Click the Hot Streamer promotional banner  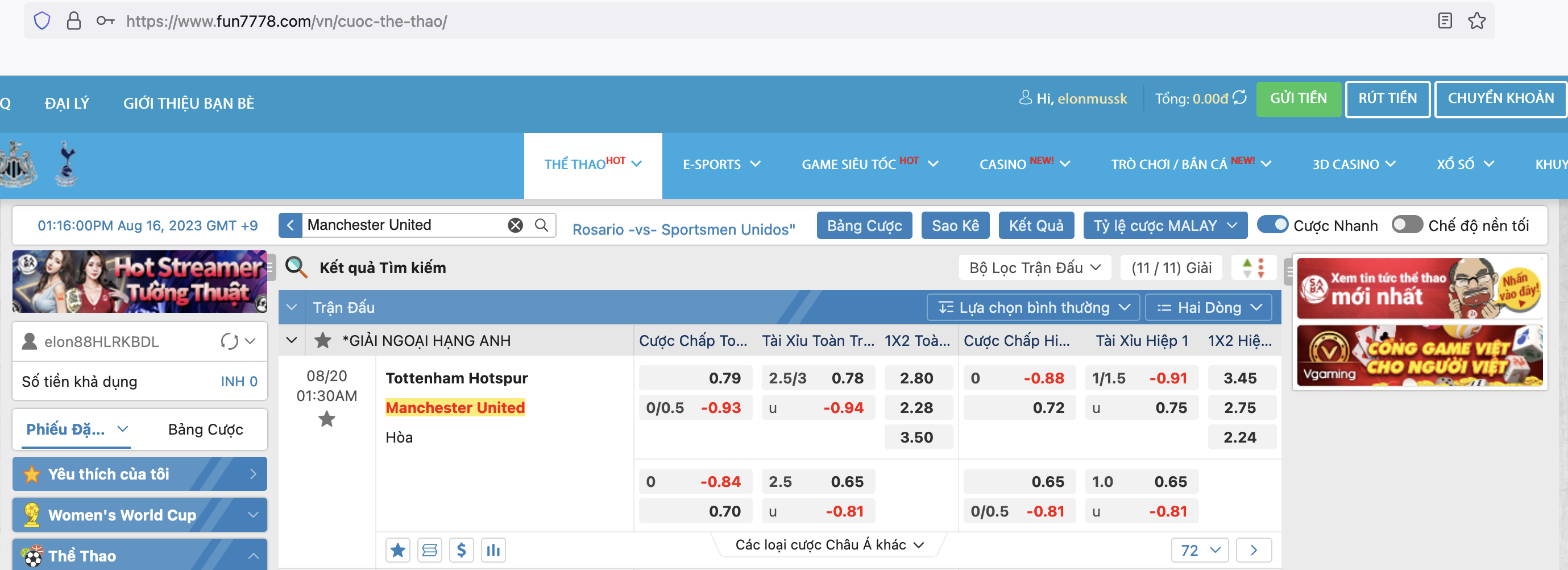(139, 282)
